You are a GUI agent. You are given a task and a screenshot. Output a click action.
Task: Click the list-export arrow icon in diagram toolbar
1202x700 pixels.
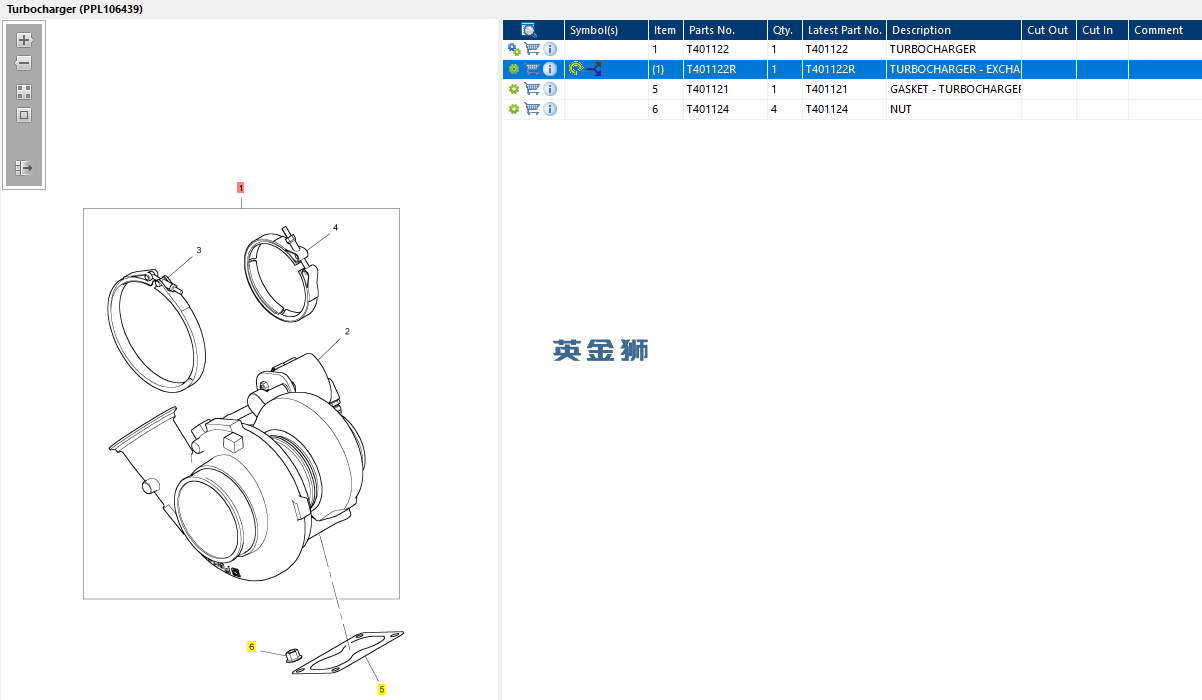(x=24, y=168)
